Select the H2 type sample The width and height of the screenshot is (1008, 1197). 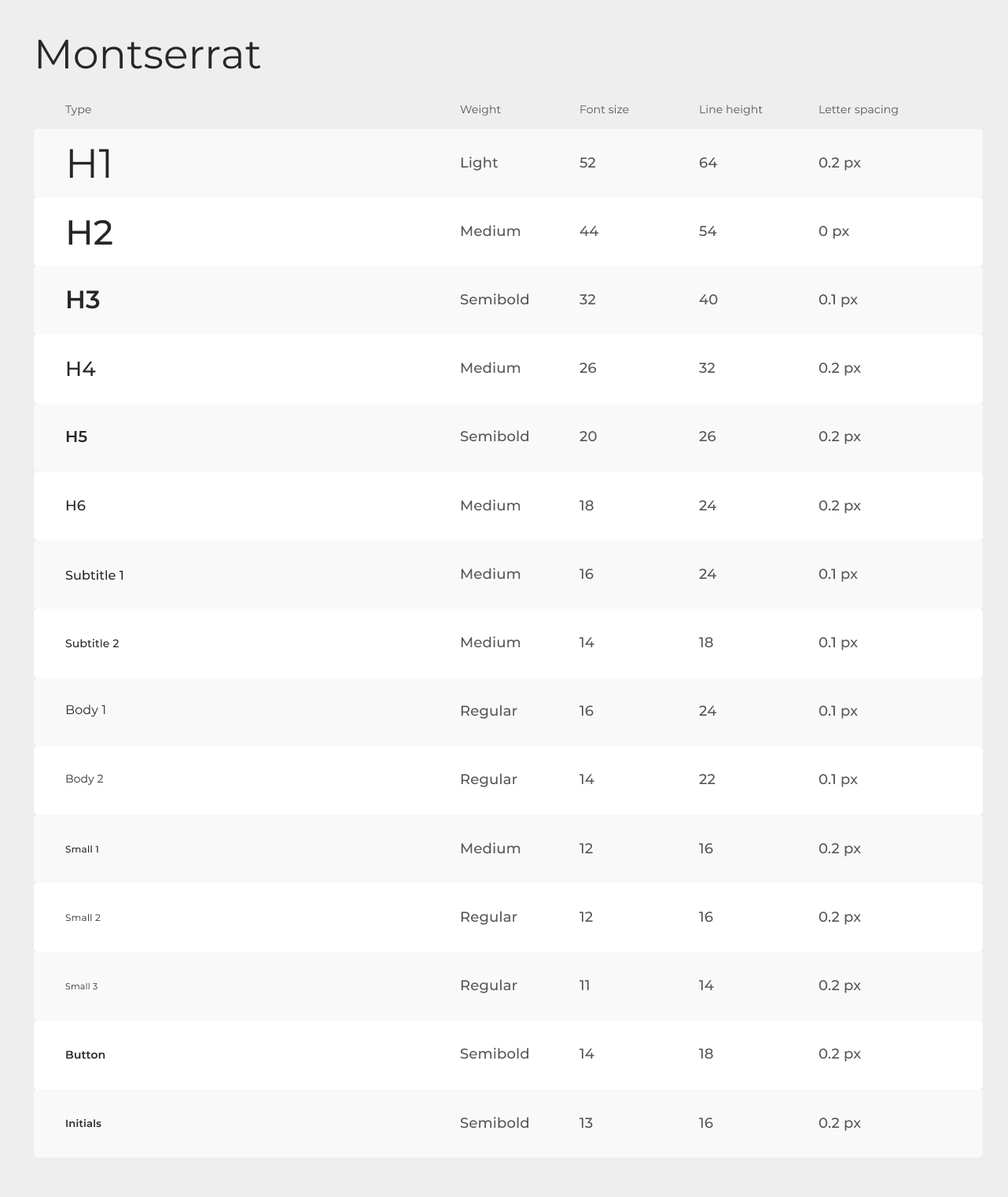click(x=90, y=233)
